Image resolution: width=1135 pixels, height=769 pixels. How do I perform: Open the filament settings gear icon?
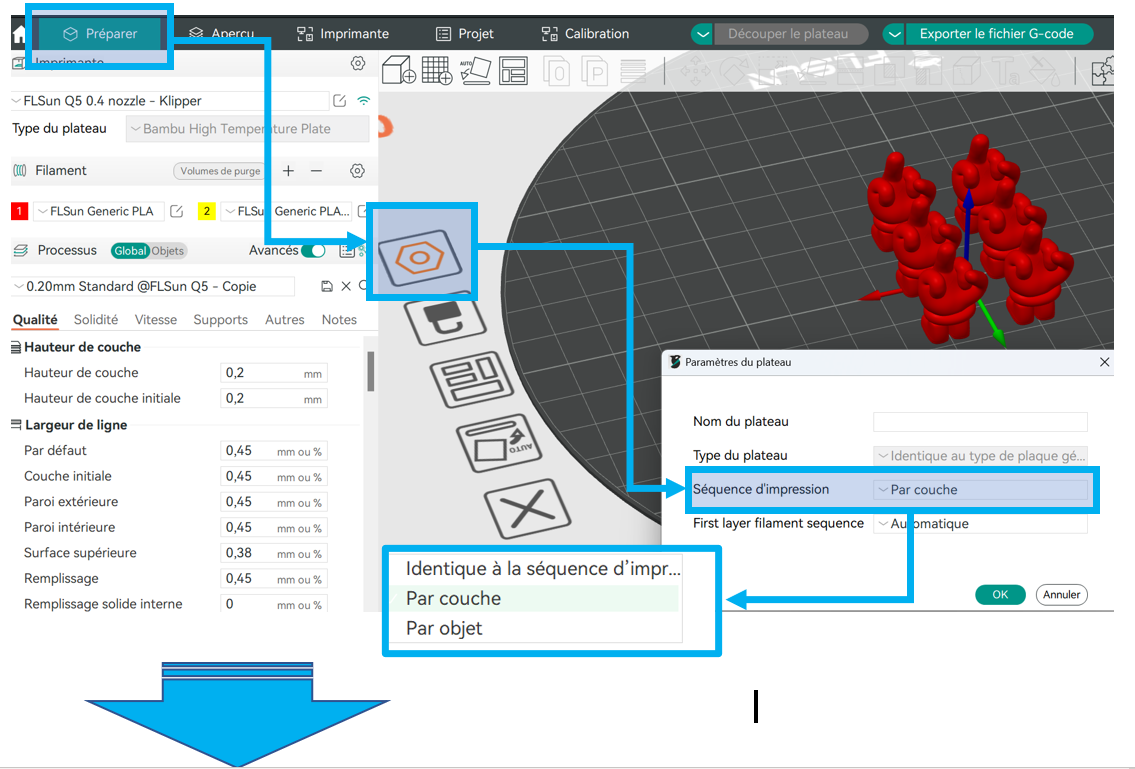click(x=357, y=171)
